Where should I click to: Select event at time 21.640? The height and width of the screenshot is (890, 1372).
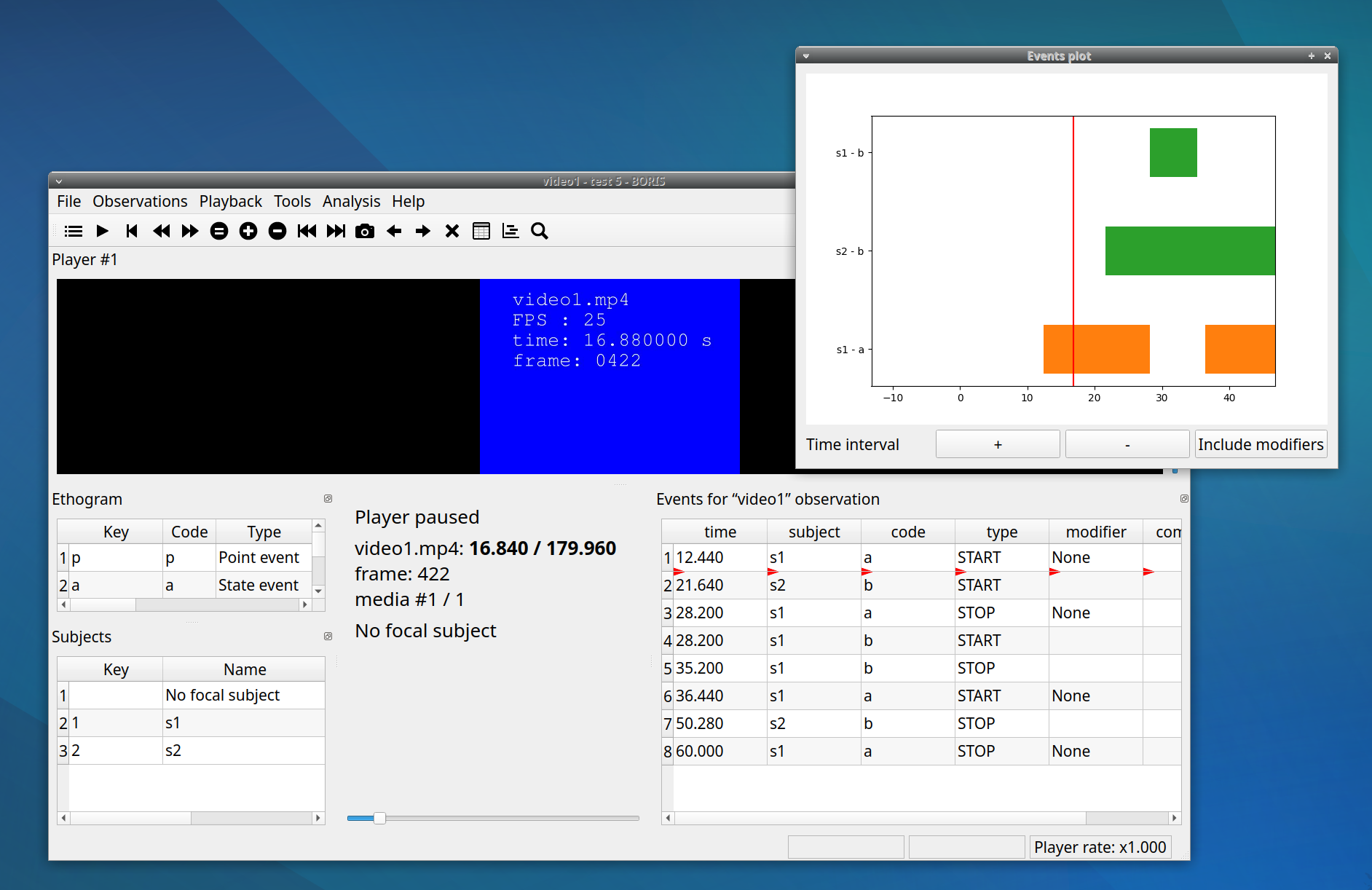(x=921, y=586)
